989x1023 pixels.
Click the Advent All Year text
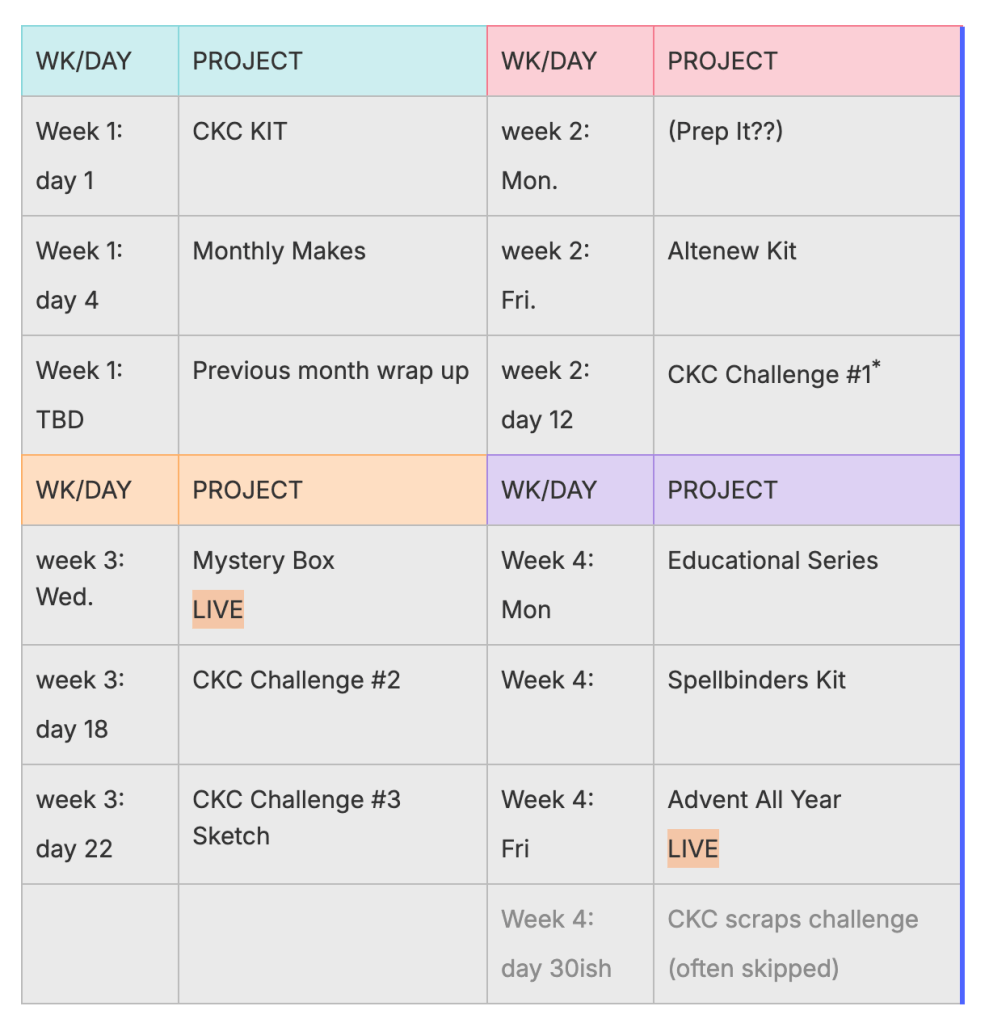coord(754,800)
